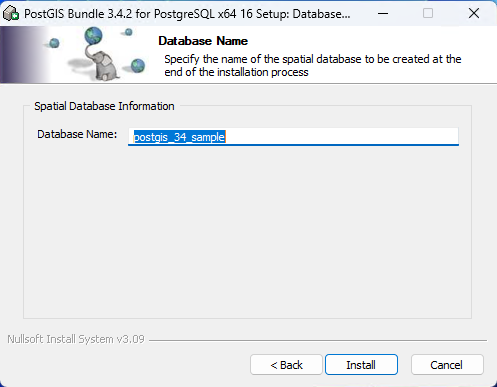The width and height of the screenshot is (497, 387).
Task: Click the grayed-out maximize button
Action: click(x=428, y=14)
